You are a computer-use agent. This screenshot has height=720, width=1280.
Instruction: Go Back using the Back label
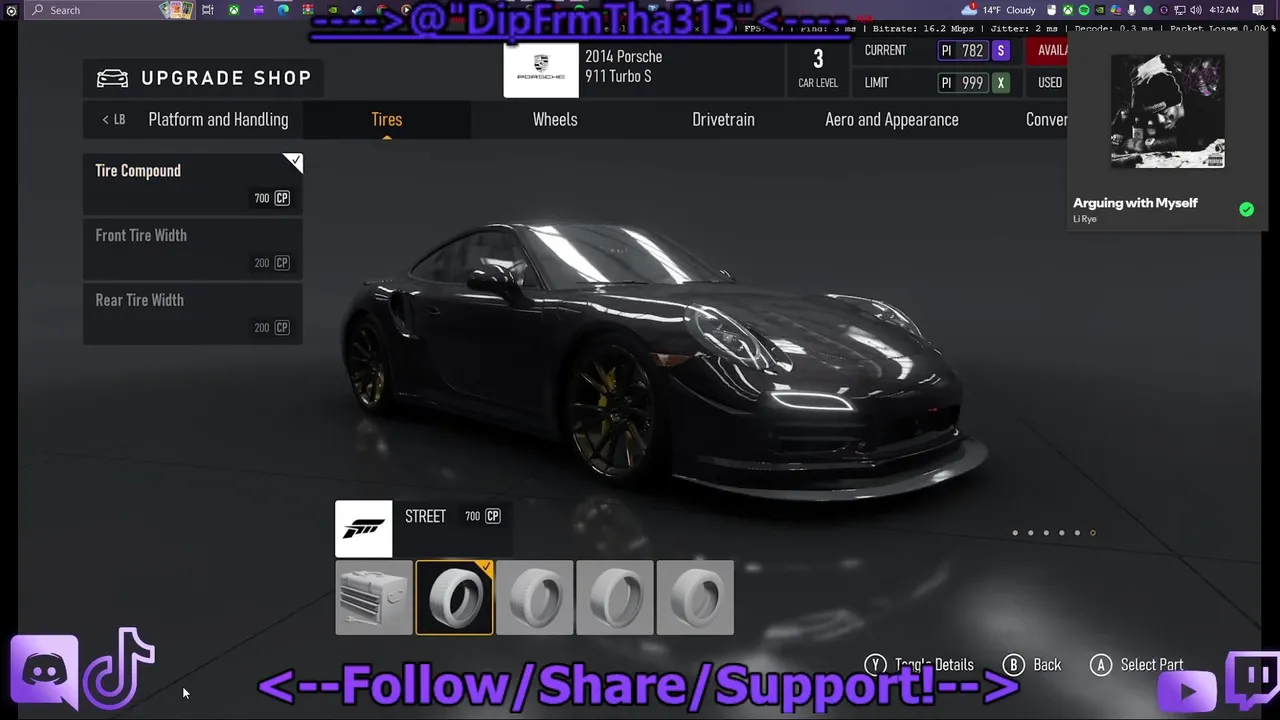click(1047, 665)
